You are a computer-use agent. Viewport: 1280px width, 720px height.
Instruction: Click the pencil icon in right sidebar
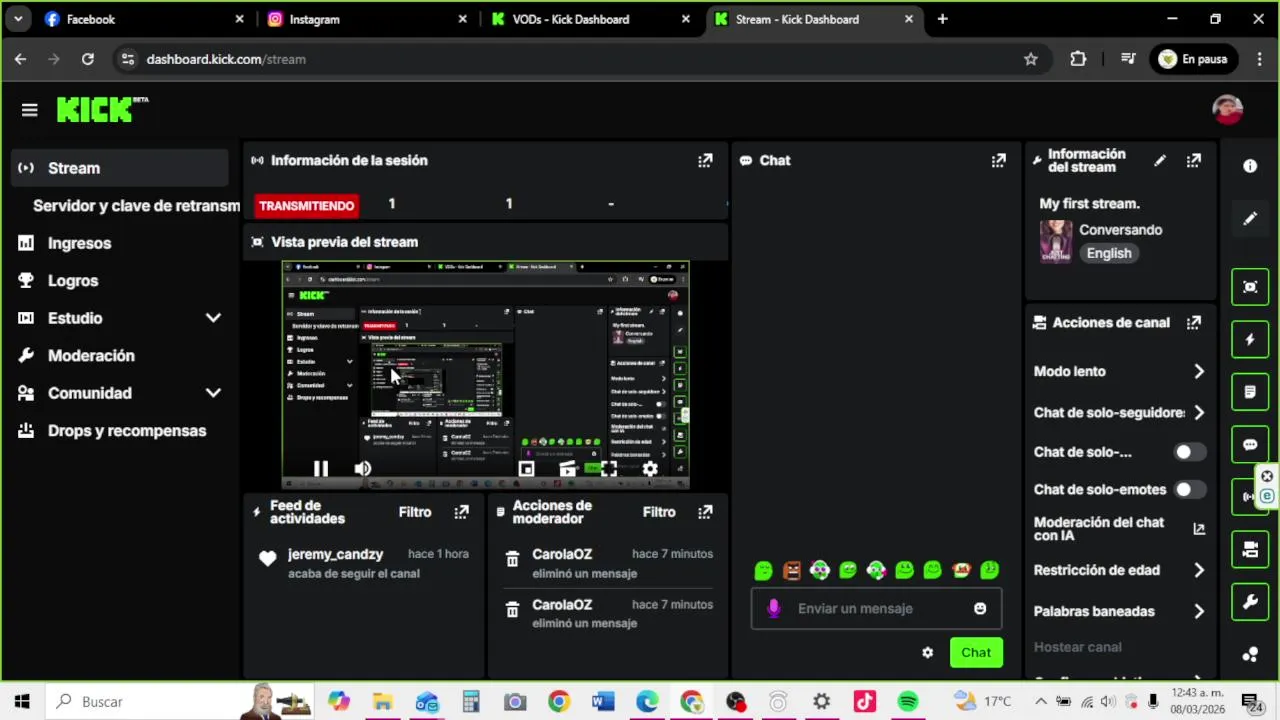[x=1250, y=218]
